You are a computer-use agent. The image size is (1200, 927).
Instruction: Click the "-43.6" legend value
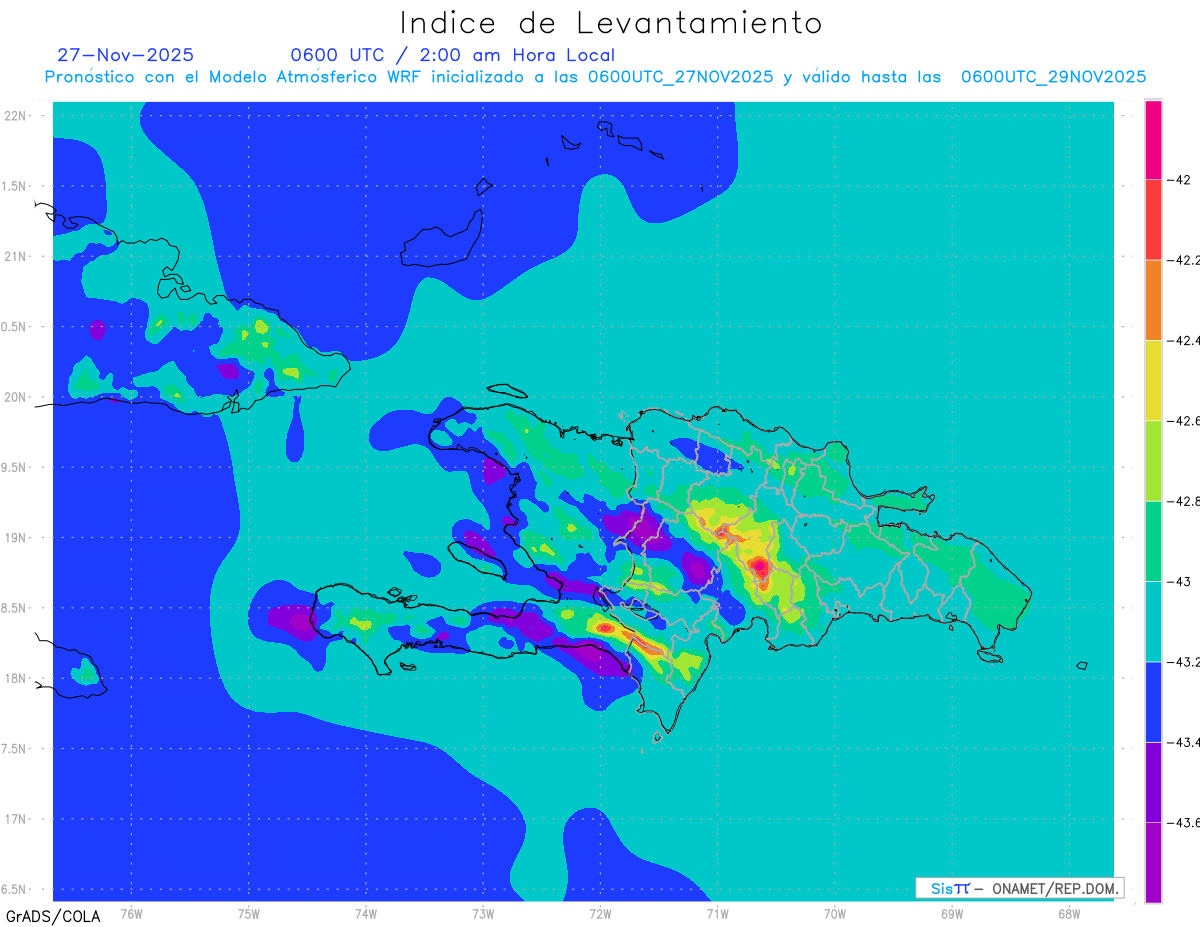1185,822
